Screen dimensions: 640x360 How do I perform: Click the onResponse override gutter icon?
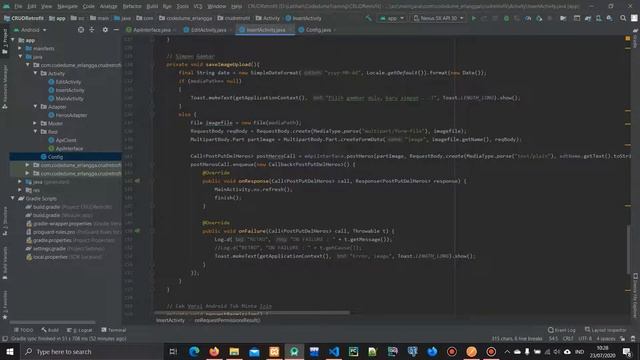coord(138,181)
